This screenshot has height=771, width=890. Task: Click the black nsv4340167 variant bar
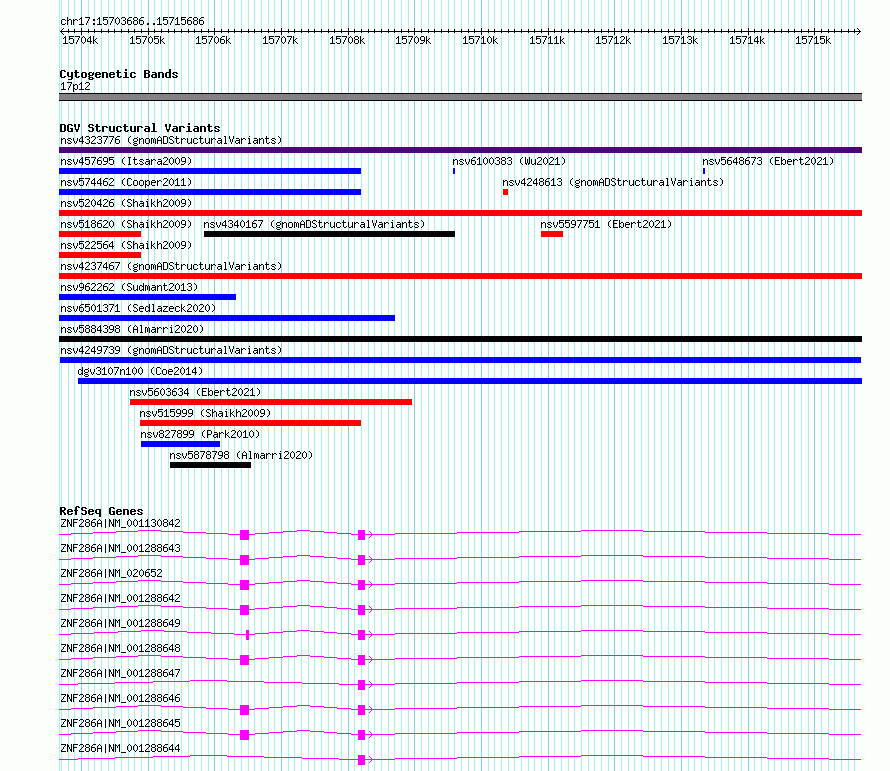point(329,234)
